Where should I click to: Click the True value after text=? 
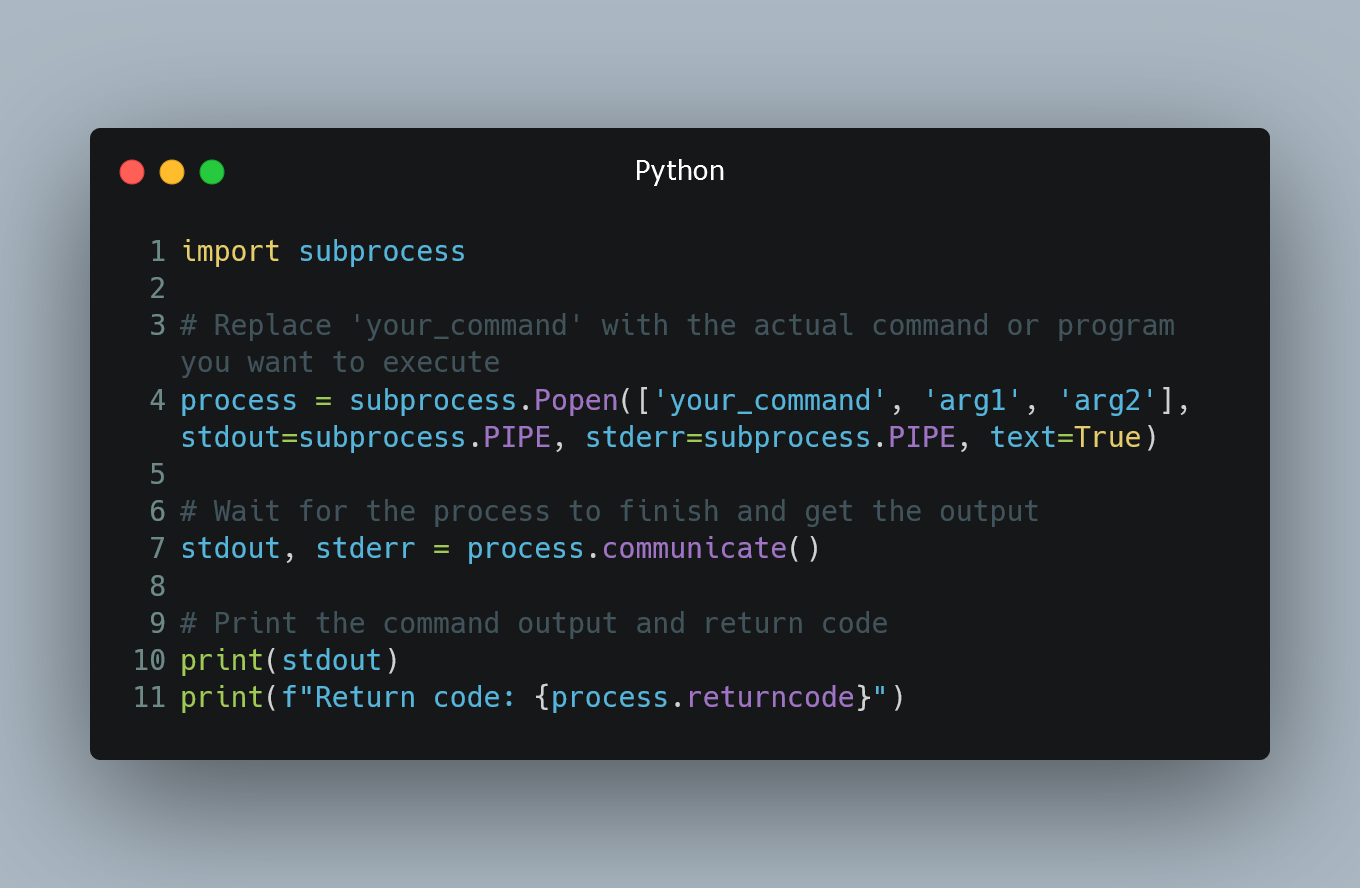pyautogui.click(x=1107, y=438)
